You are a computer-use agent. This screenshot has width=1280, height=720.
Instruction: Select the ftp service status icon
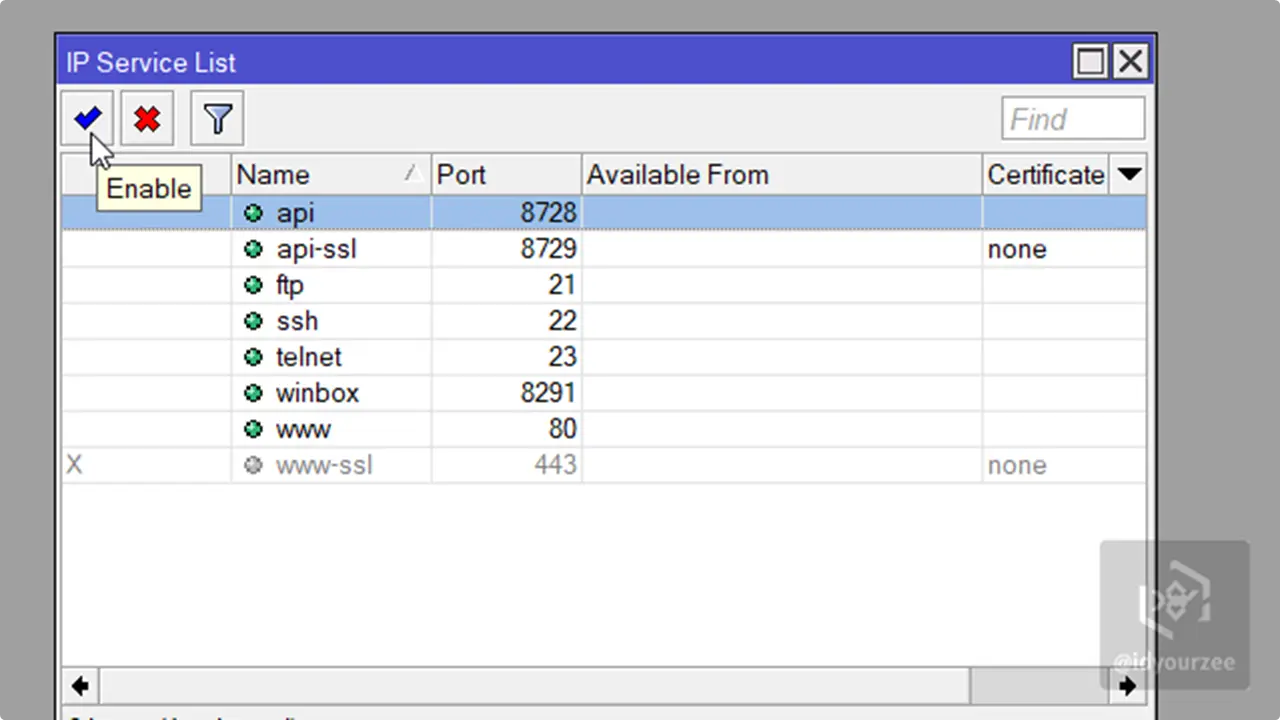pos(253,285)
